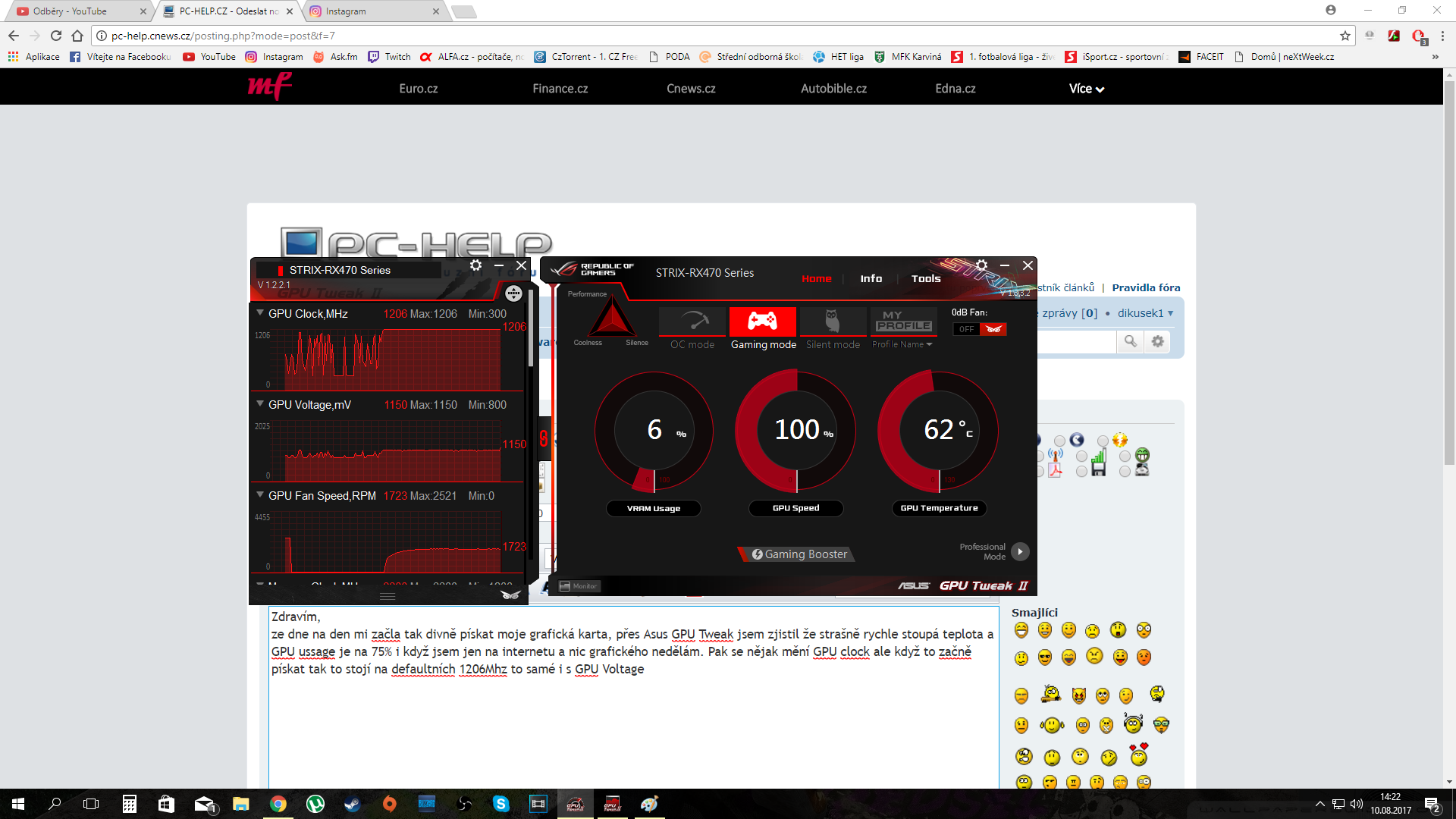
Task: Switch to the Home tab in GPU Tweak
Action: (x=817, y=279)
